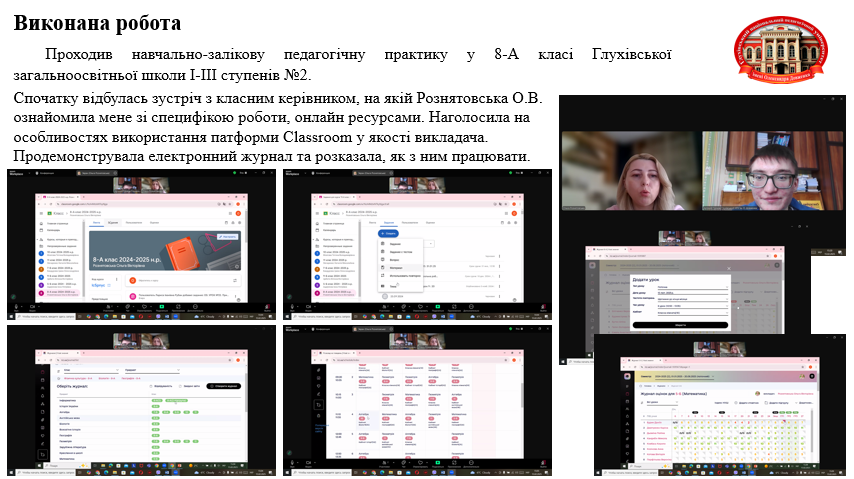854x479 pixels.
Task: Open Календарь sidebar item in the banner screenshot
Action: (x=53, y=230)
